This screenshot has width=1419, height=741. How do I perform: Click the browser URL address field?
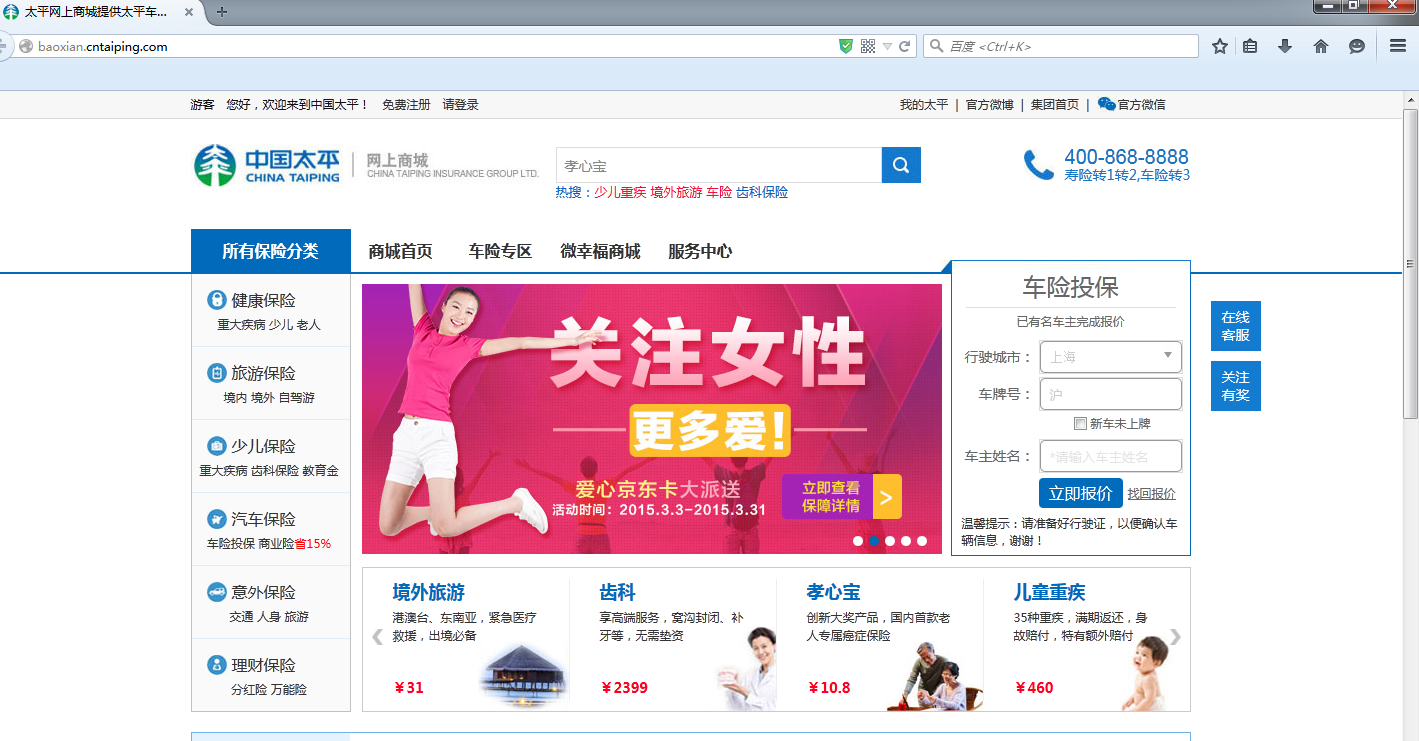[x=430, y=46]
